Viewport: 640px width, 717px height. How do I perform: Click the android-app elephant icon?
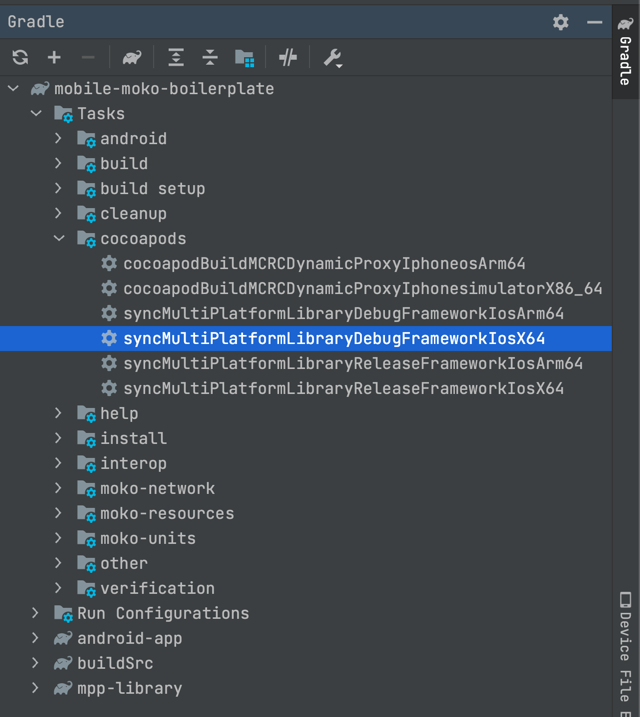coord(63,638)
